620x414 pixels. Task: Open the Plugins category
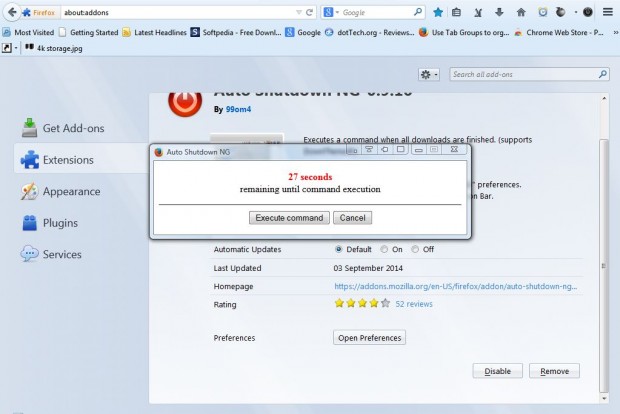click(50, 223)
